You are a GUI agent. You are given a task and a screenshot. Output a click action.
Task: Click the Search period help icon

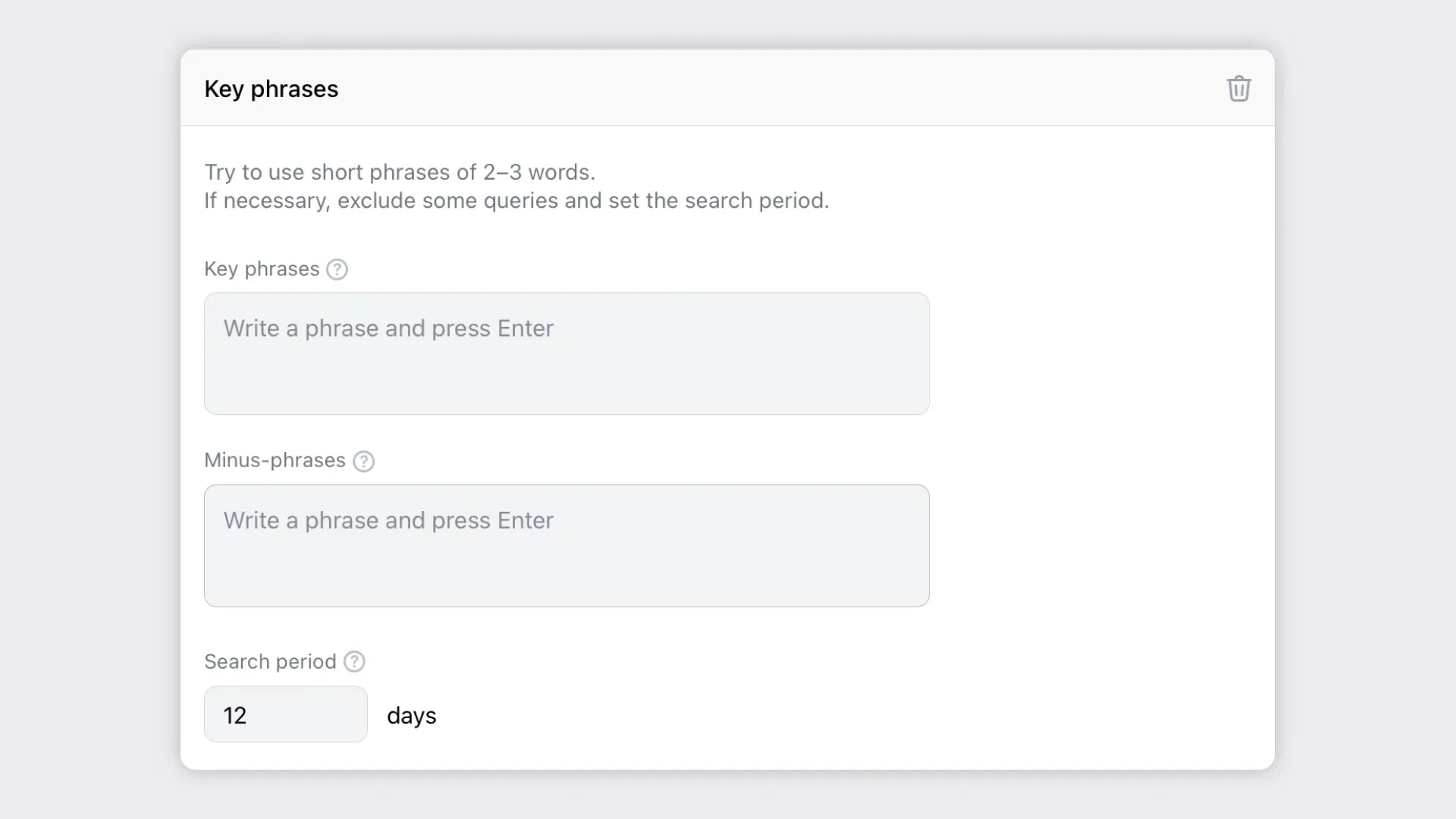click(x=354, y=661)
